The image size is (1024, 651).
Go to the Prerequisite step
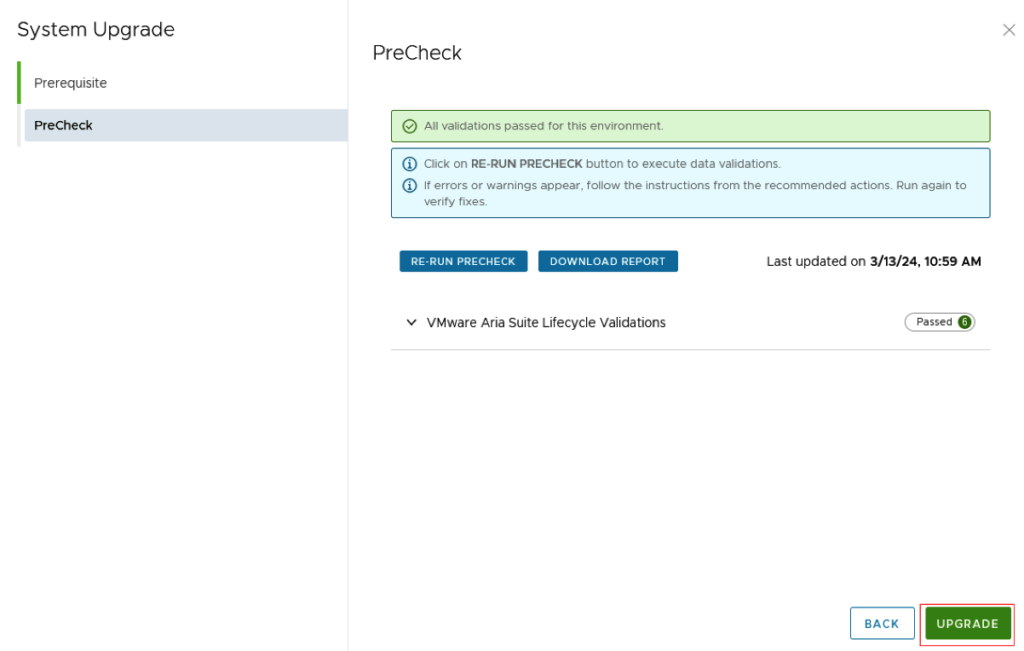(x=70, y=83)
